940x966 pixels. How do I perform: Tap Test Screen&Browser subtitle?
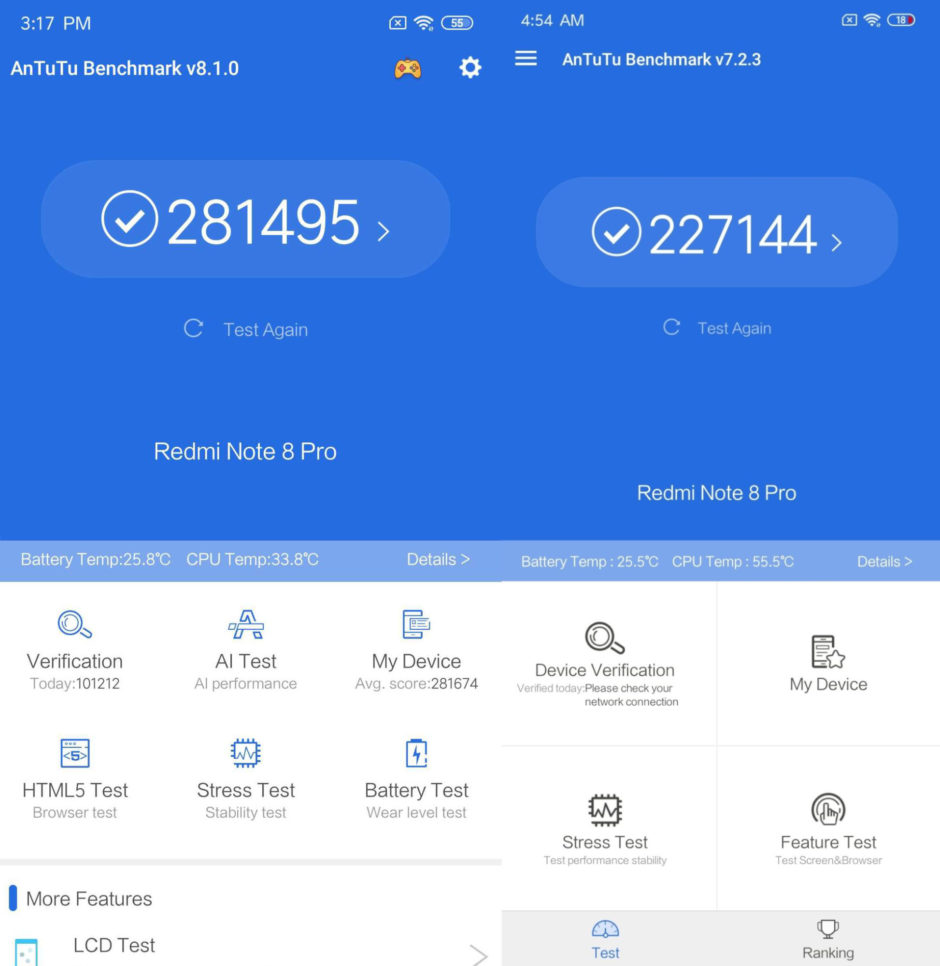click(828, 860)
